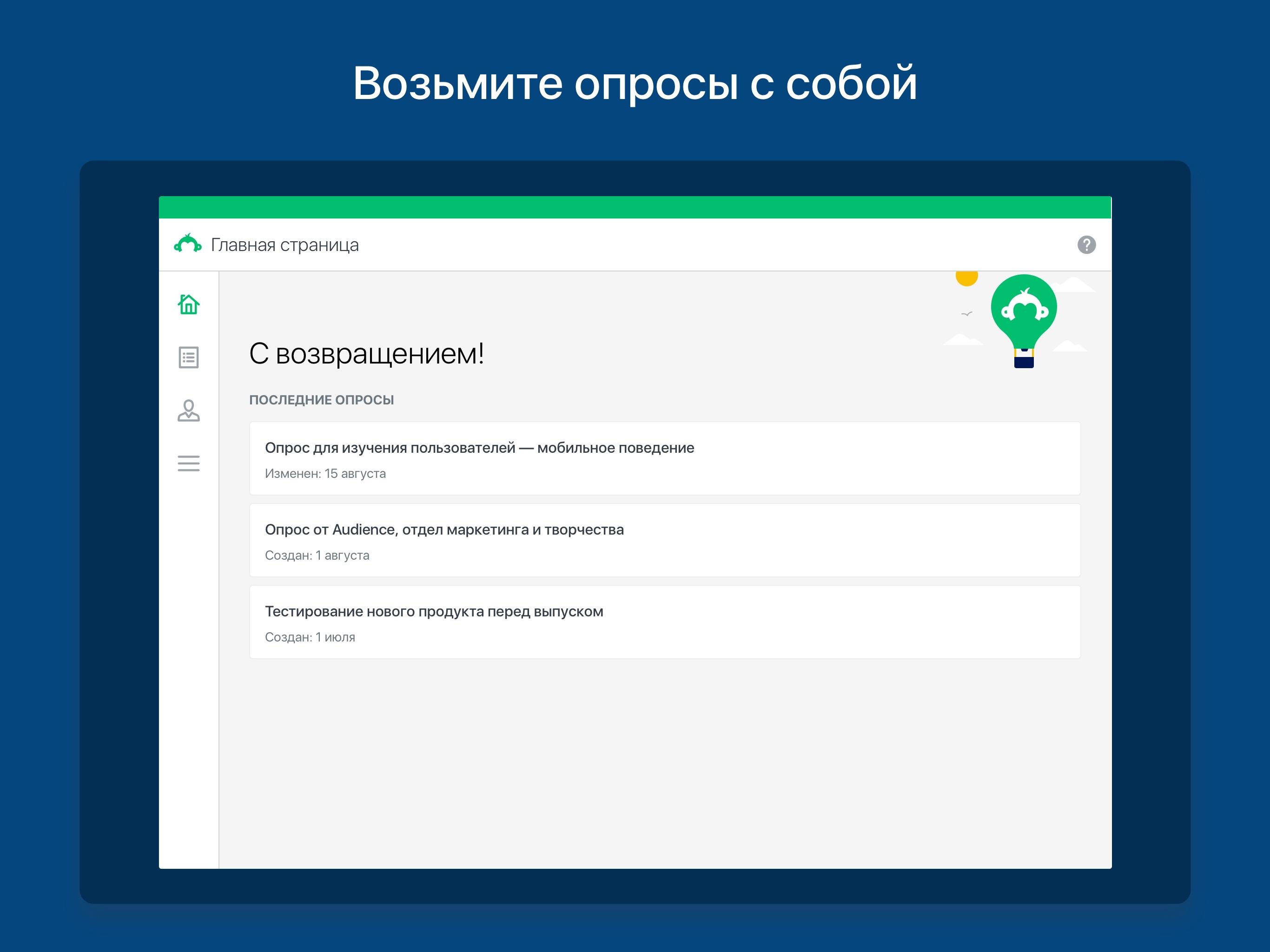Click the green balloon illustration
1270x952 pixels.
[x=1024, y=320]
